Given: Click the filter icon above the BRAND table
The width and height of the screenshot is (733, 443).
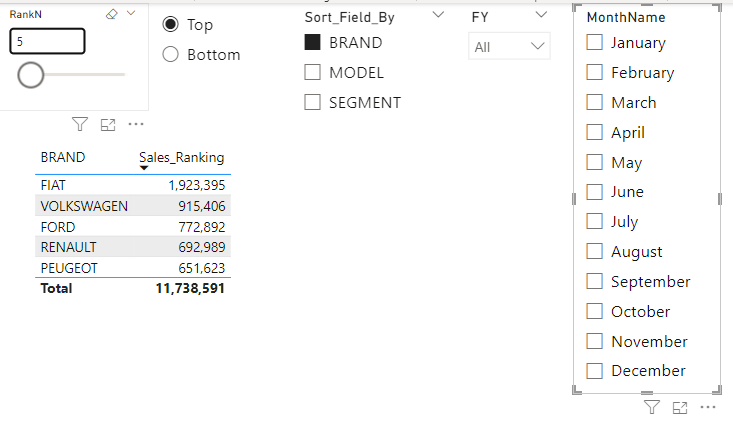Looking at the screenshot, I should pos(80,125).
